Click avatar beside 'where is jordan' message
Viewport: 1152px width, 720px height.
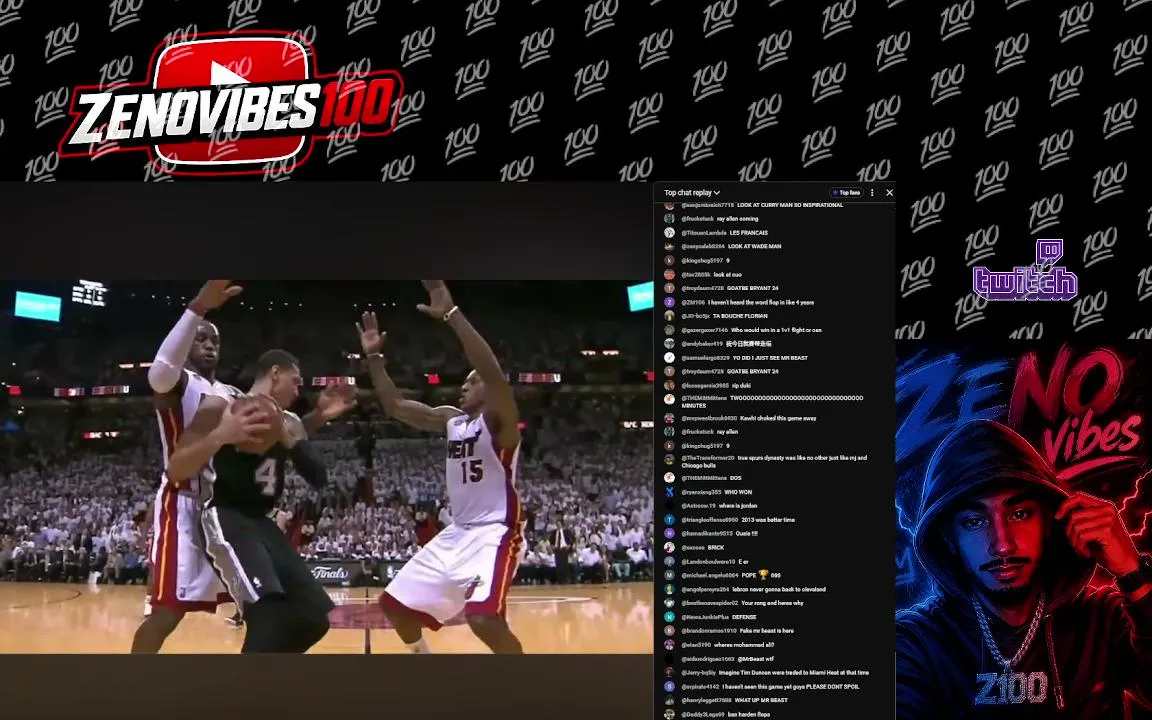coord(669,505)
